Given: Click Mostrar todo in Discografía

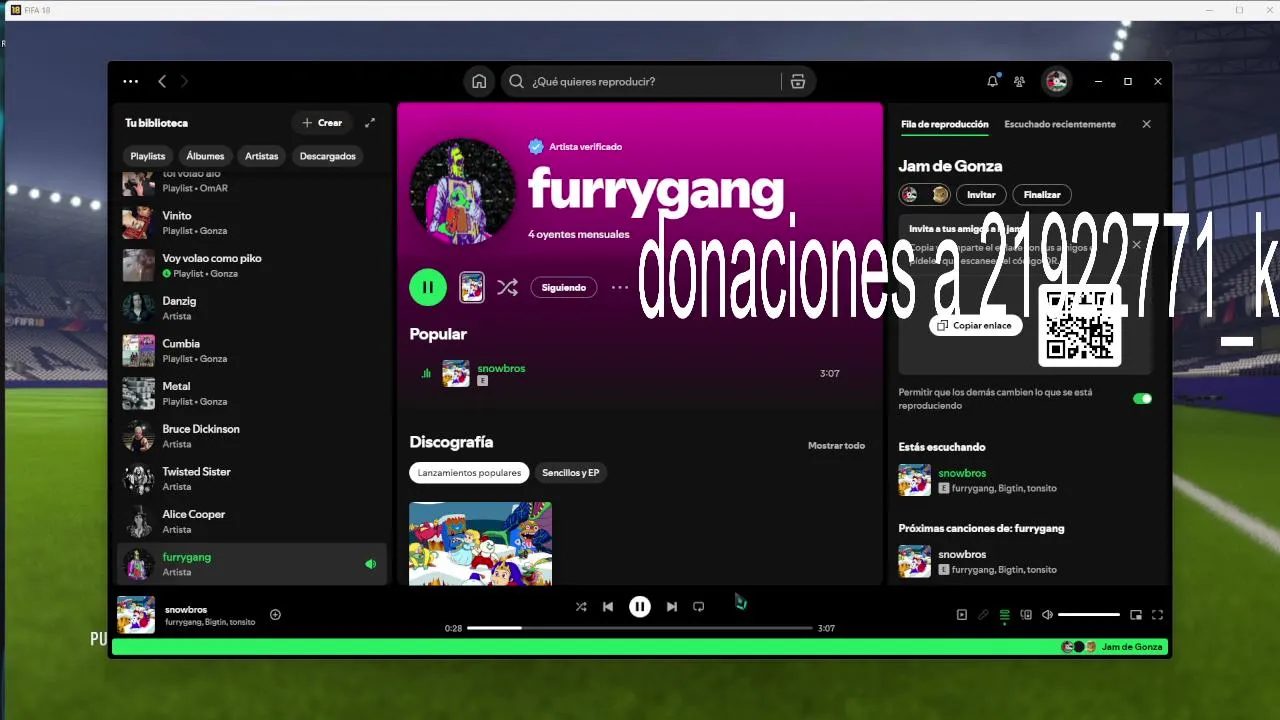Looking at the screenshot, I should point(836,445).
